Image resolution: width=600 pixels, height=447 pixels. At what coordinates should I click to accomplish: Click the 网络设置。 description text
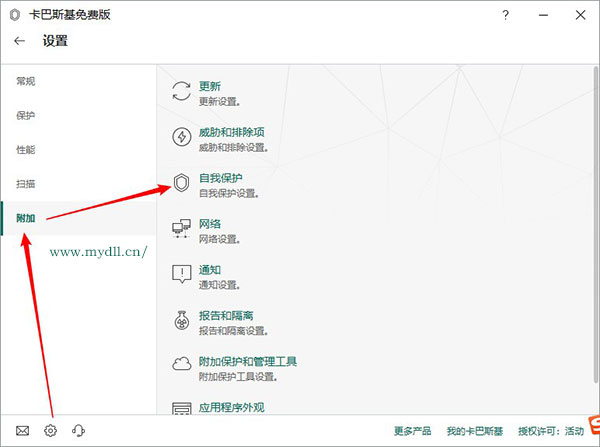[x=220, y=239]
